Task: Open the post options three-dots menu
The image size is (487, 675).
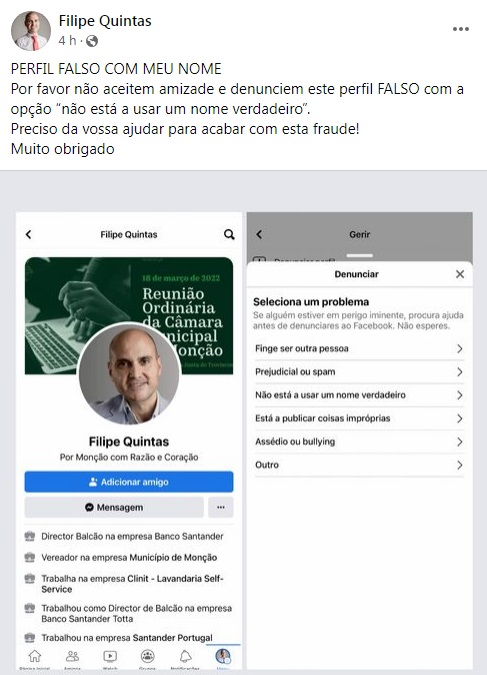Action: tap(460, 29)
